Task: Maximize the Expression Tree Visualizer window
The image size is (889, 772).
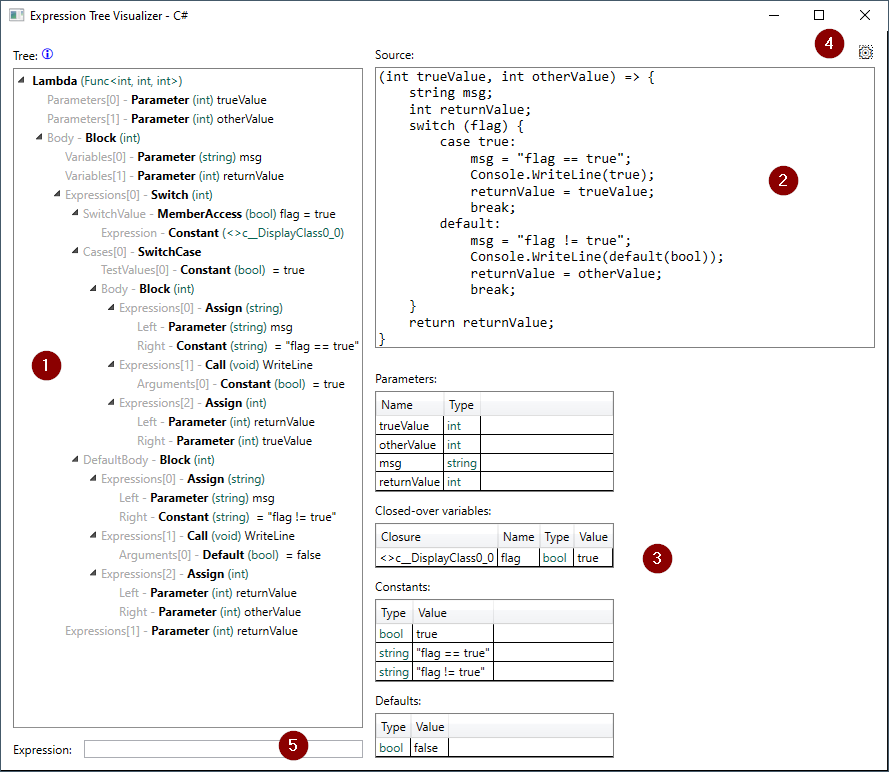Action: (x=819, y=16)
